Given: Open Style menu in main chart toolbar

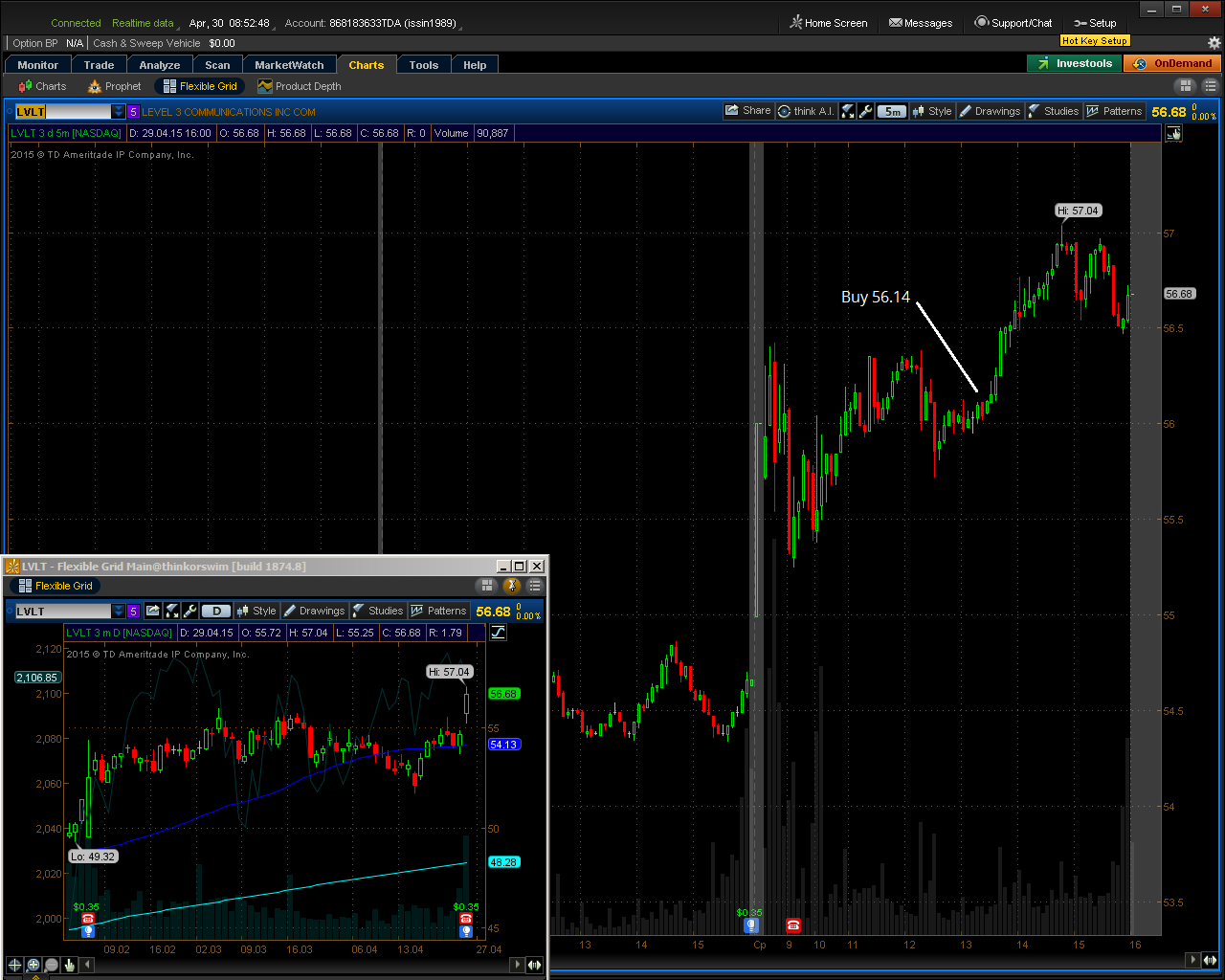Looking at the screenshot, I should 932,111.
